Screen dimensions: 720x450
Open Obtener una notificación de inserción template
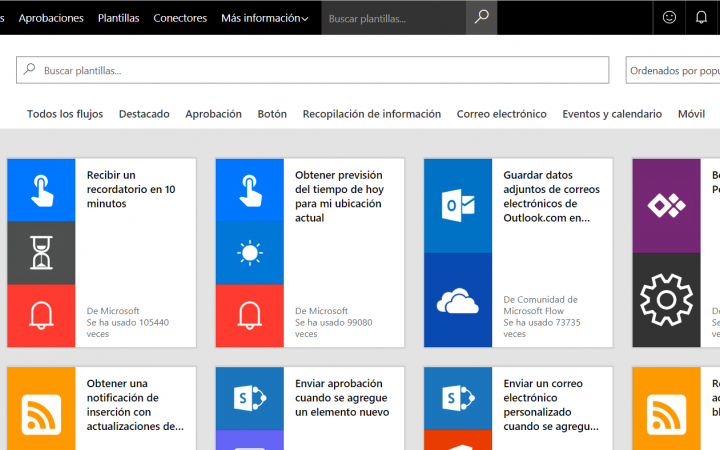[x=135, y=405]
